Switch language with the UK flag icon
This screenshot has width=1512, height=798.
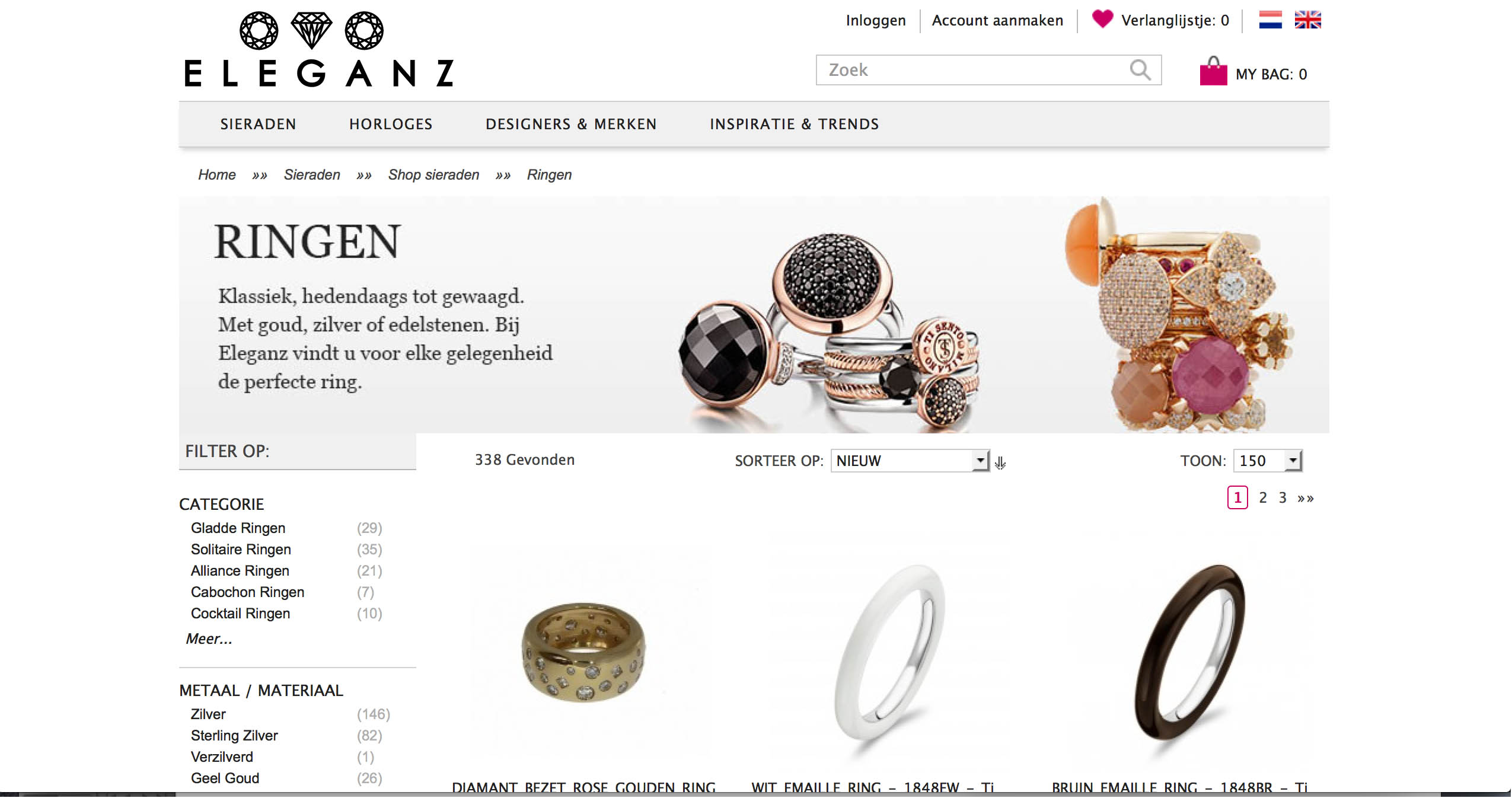pyautogui.click(x=1307, y=20)
